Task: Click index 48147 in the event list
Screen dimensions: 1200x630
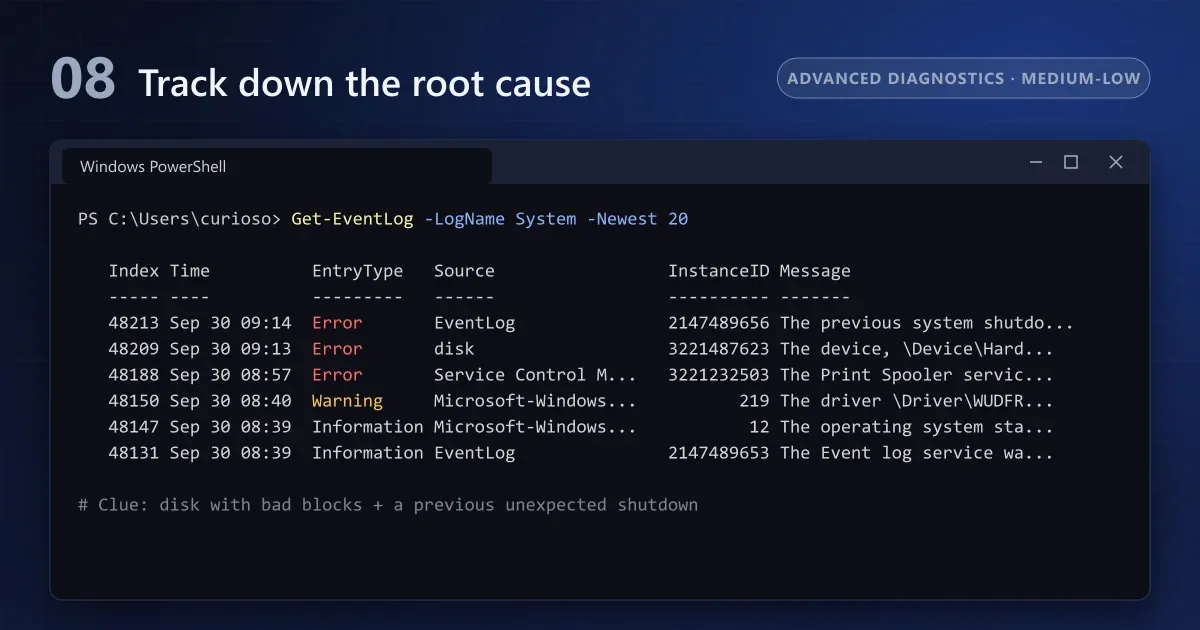Action: (x=134, y=427)
